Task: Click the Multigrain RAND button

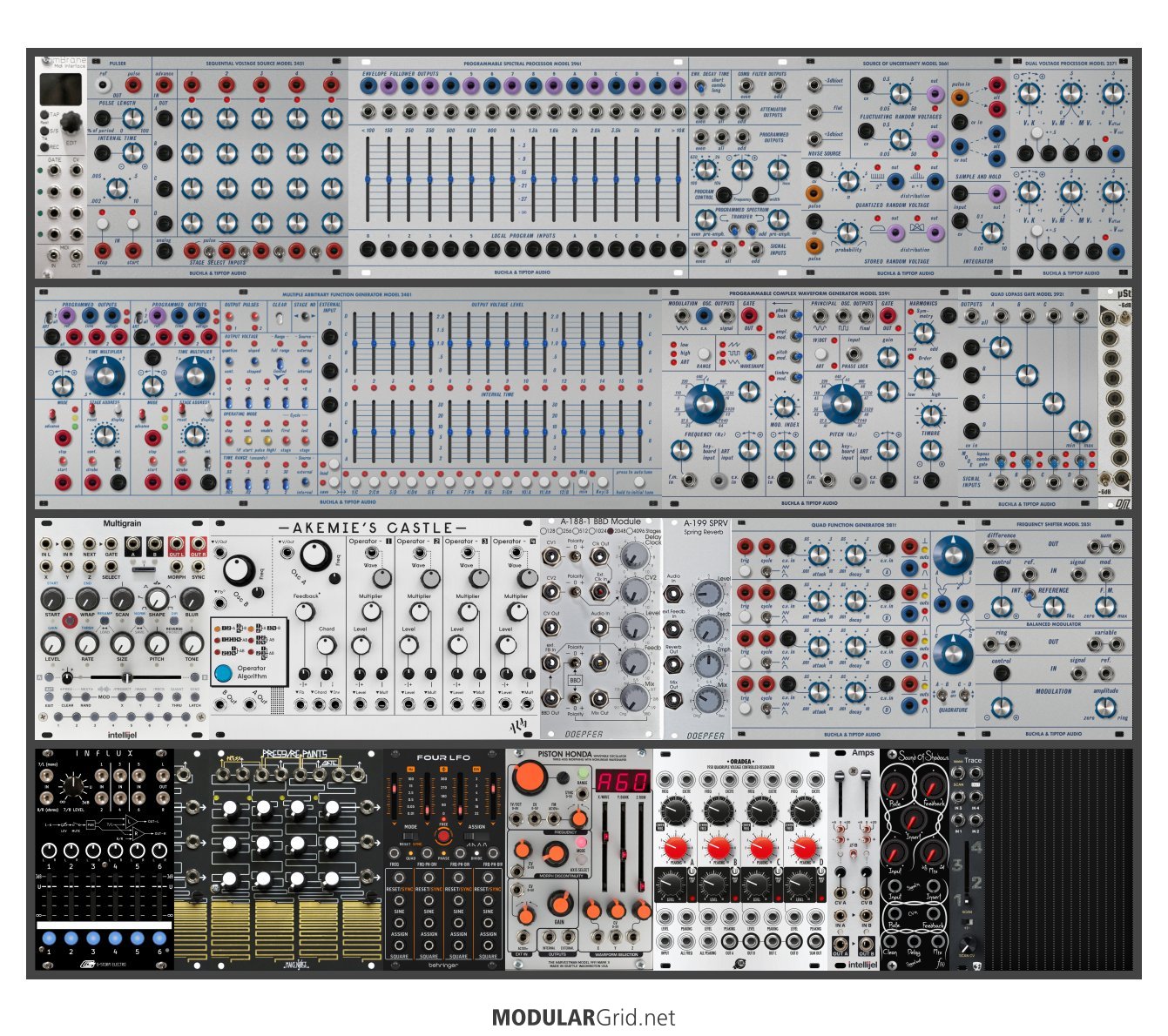Action: coord(84,697)
